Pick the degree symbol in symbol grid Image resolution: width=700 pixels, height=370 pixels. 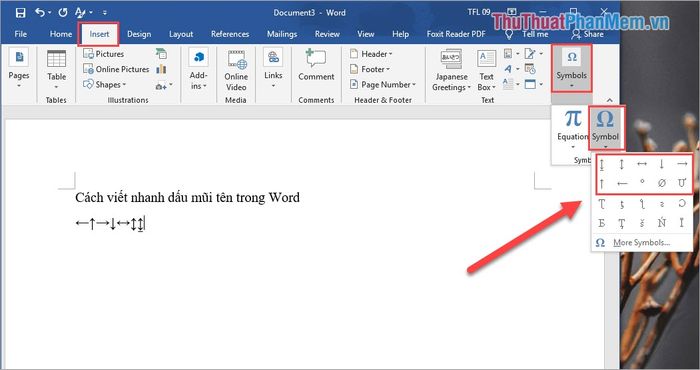click(642, 183)
